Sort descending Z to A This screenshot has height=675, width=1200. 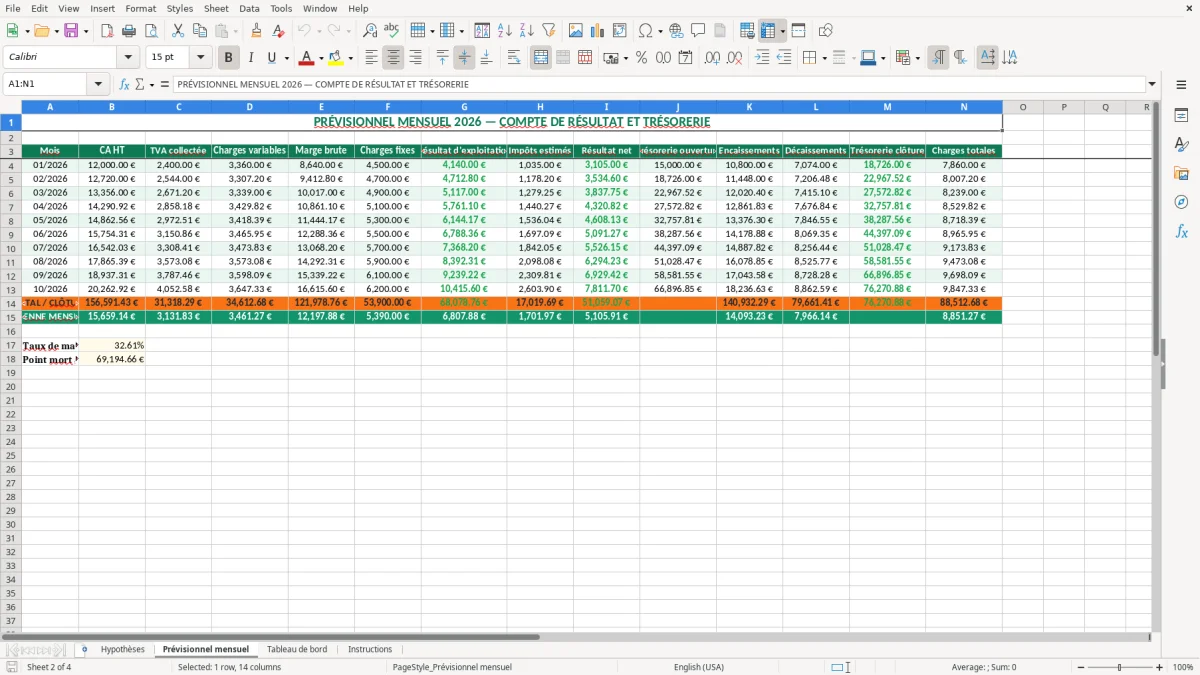point(526,31)
